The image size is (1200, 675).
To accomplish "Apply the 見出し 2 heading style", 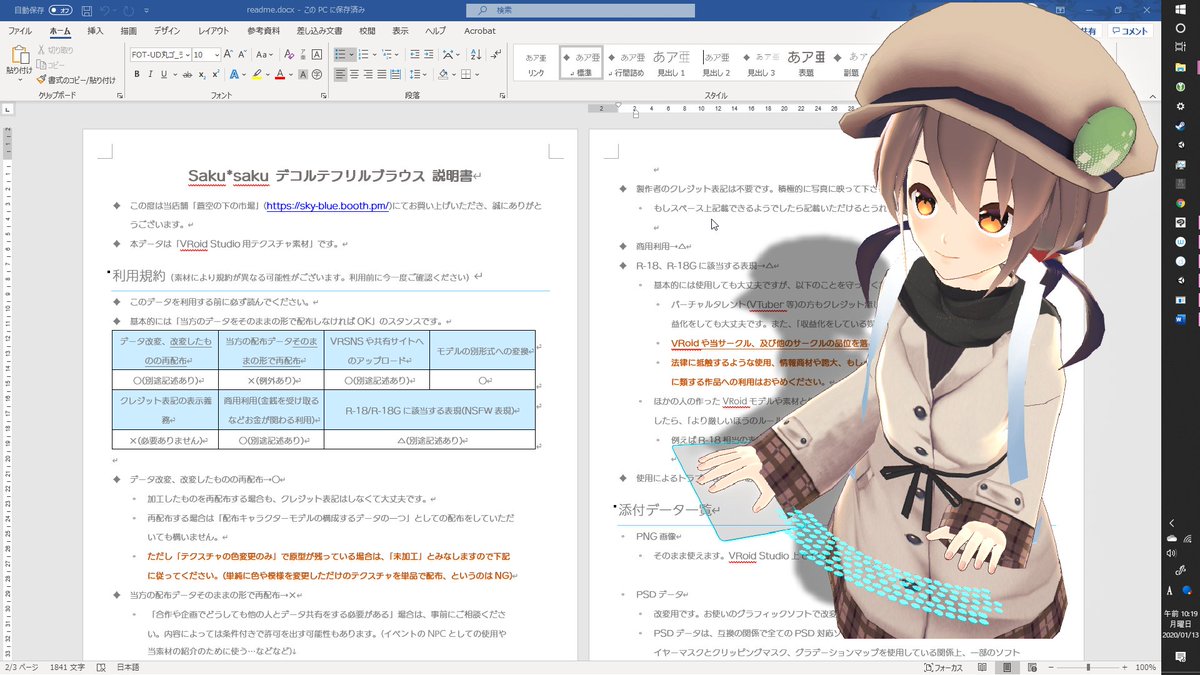I will 716,64.
